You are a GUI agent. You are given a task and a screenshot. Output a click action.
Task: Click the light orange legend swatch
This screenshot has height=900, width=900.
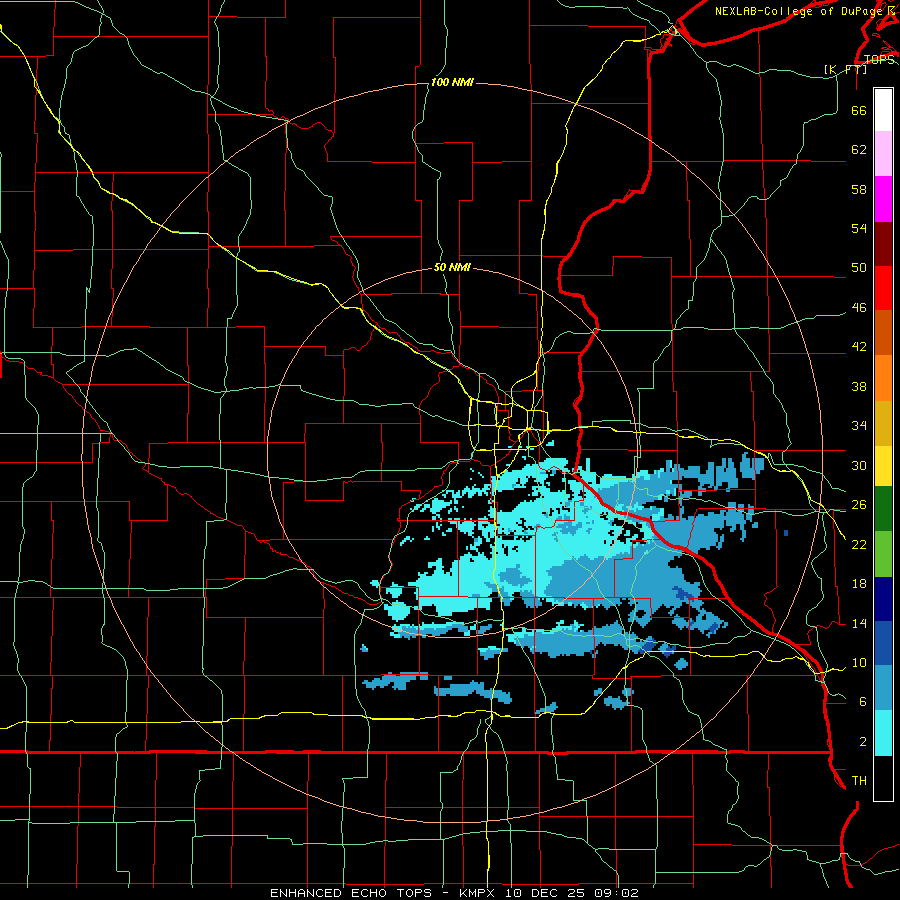tap(883, 378)
